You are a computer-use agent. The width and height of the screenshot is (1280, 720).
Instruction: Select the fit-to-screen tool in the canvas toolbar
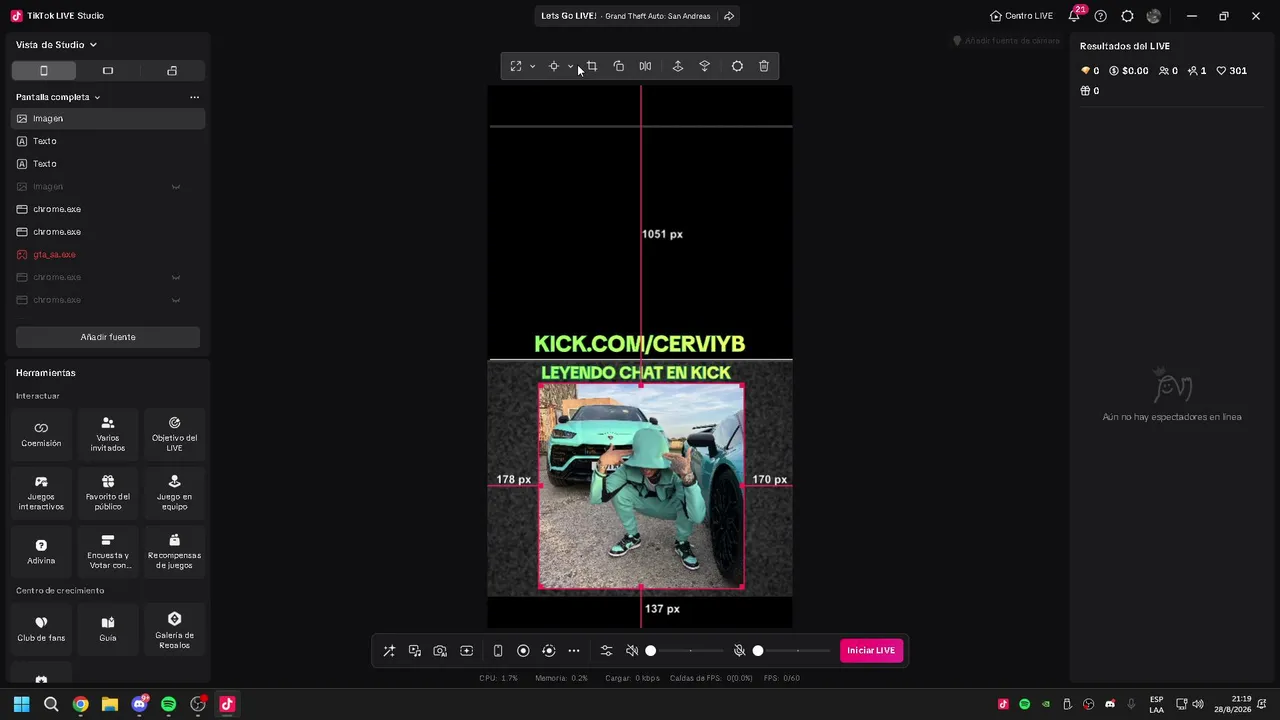[x=516, y=66]
